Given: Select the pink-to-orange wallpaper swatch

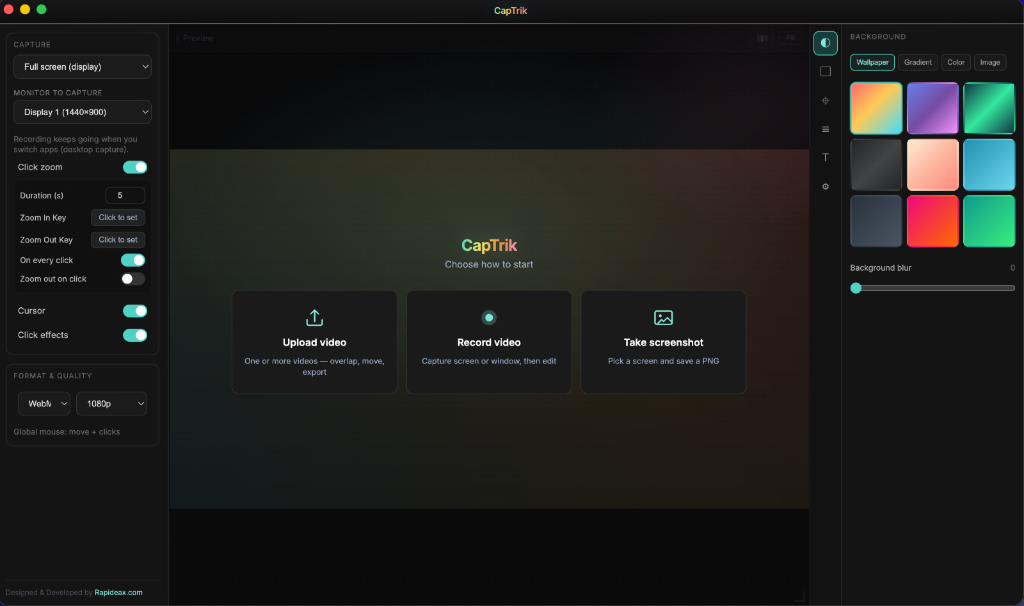Looking at the screenshot, I should click(x=933, y=221).
